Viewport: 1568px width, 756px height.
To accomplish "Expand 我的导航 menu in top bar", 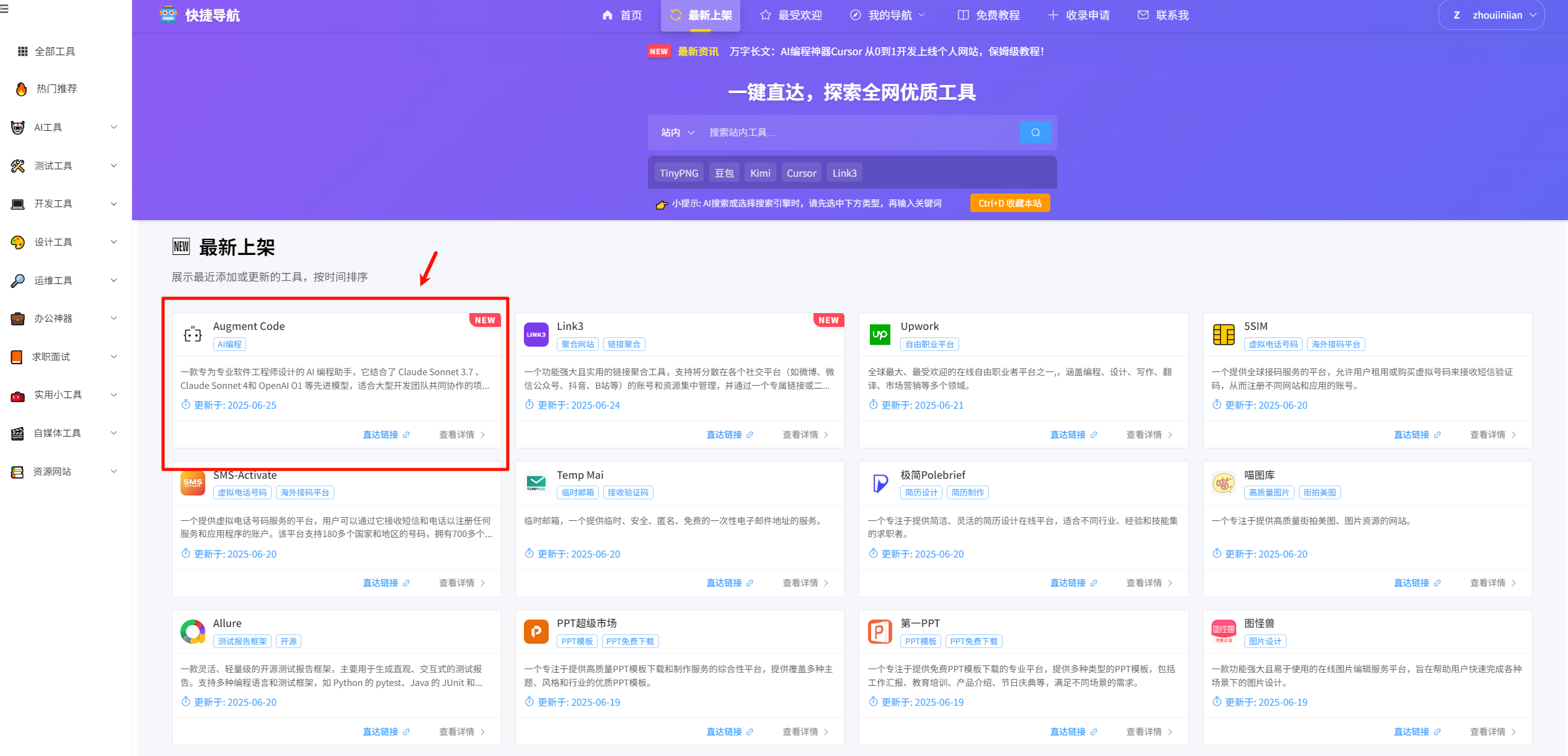I will click(889, 15).
